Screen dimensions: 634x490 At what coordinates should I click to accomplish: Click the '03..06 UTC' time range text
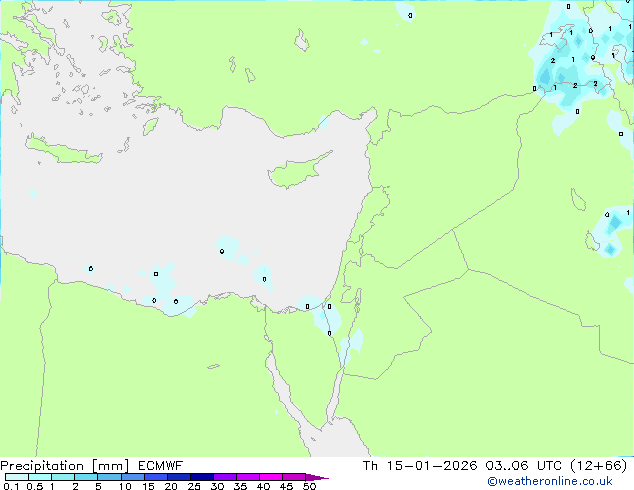[523, 466]
